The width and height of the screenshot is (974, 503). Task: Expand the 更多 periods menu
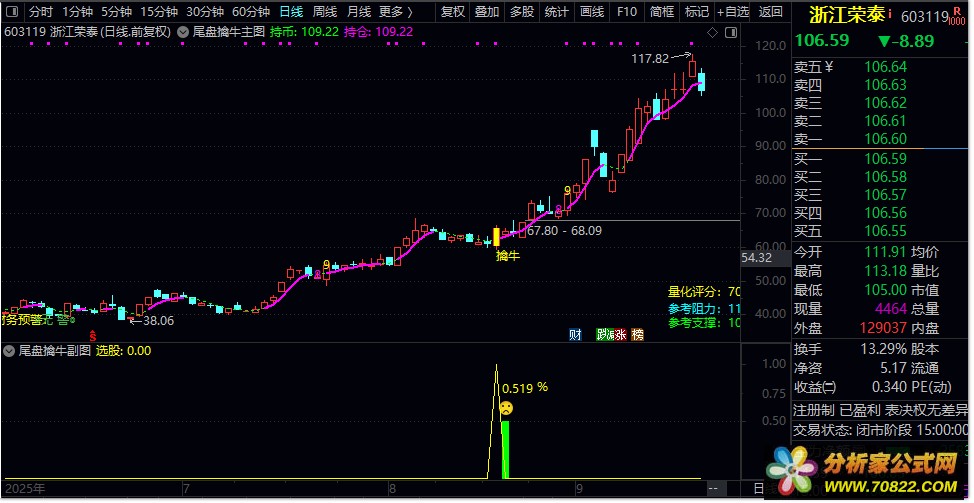coord(396,11)
